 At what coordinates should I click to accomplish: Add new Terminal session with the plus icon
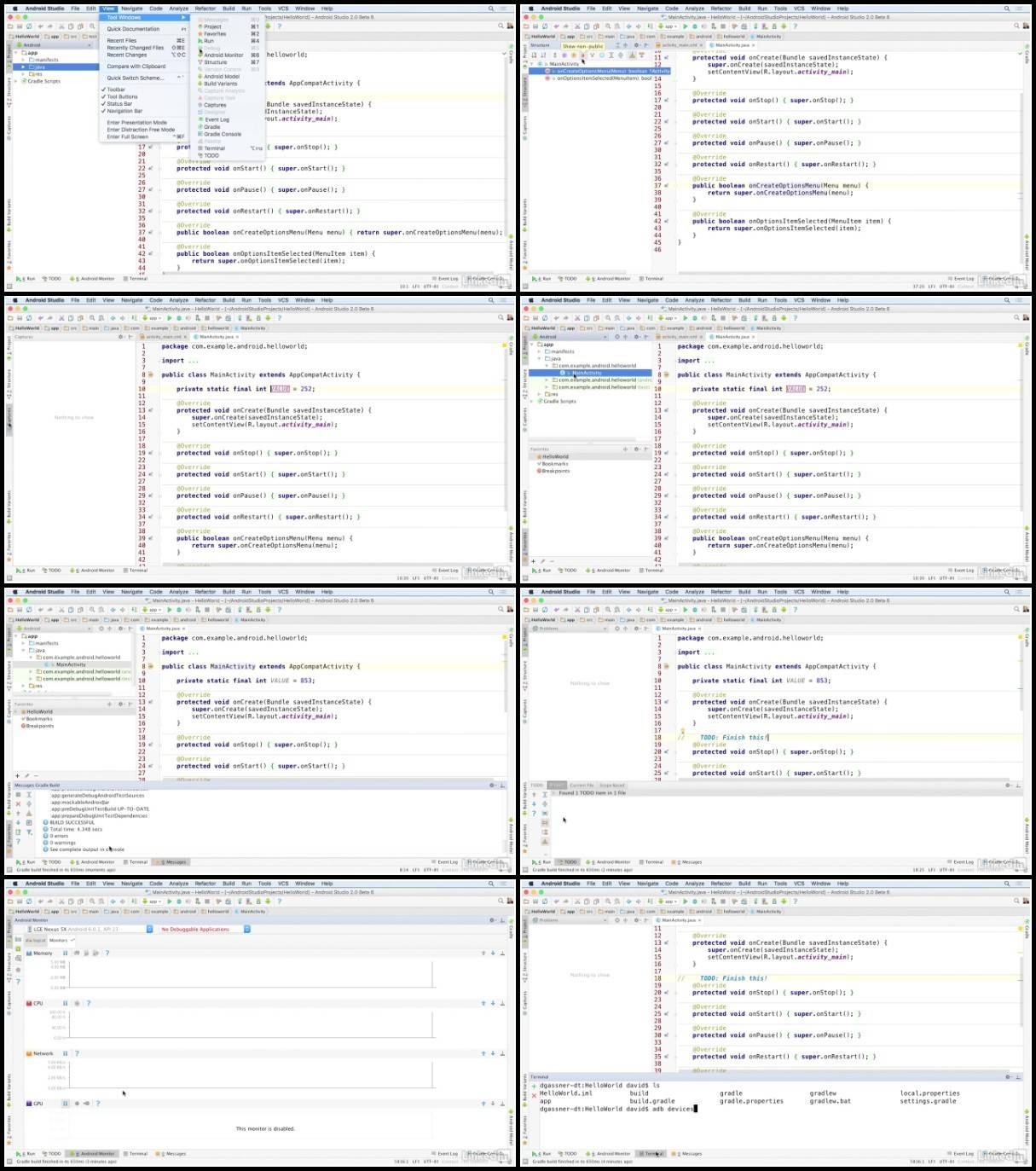point(534,1086)
